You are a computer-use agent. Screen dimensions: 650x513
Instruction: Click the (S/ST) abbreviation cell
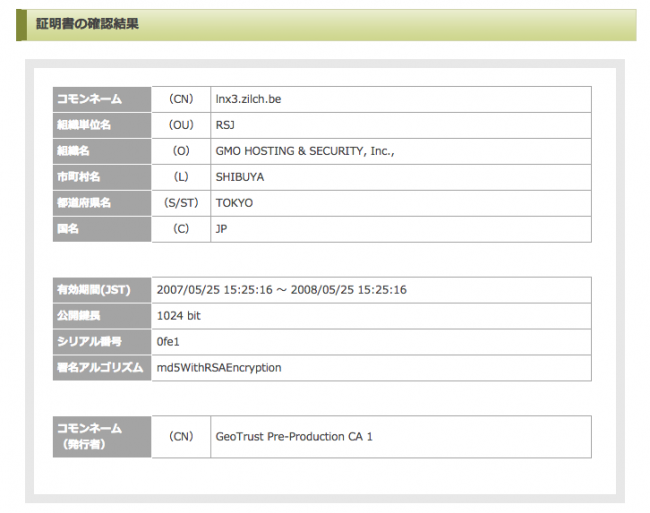click(x=181, y=203)
